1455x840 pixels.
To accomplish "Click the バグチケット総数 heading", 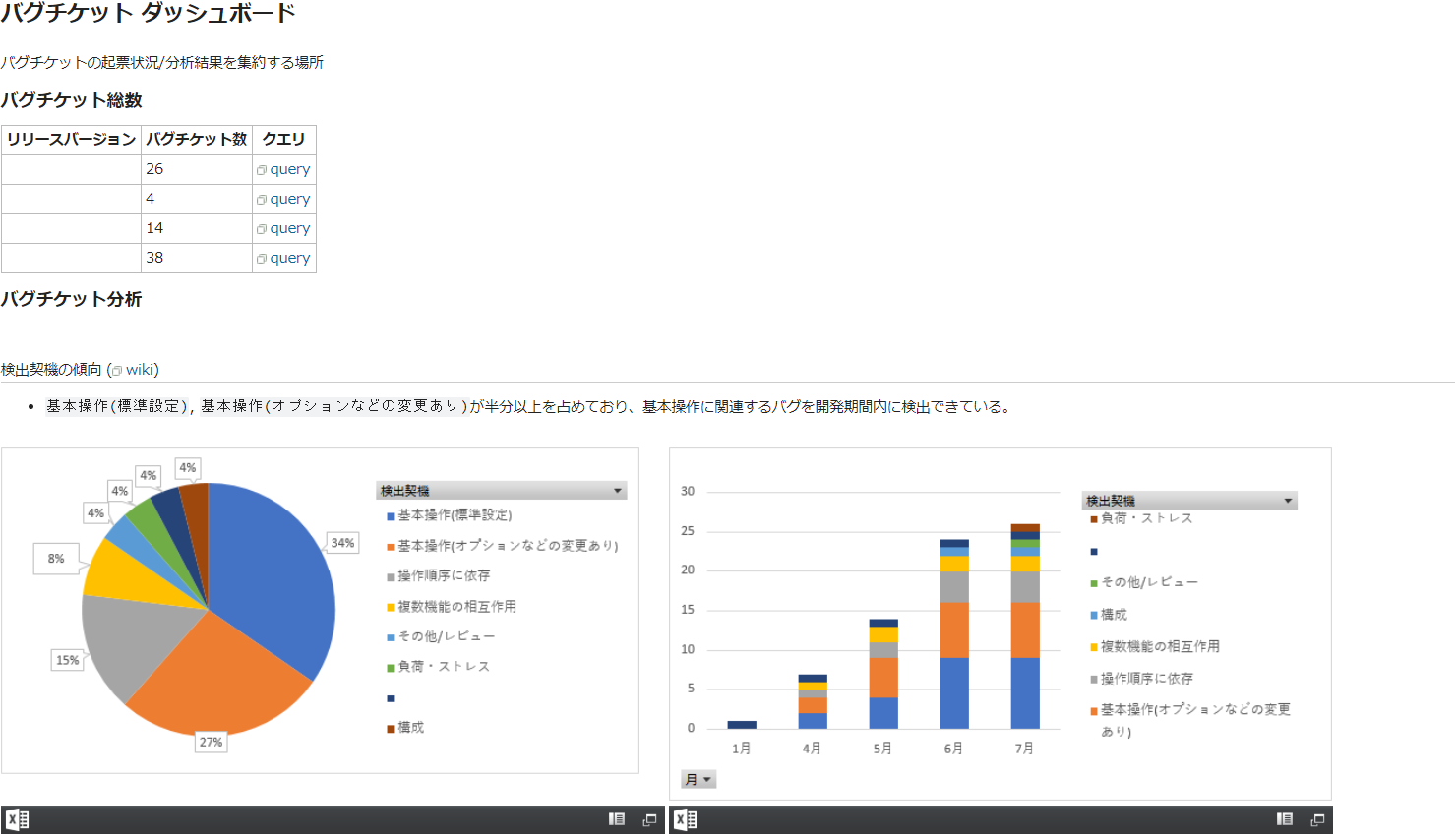I will click(x=71, y=100).
